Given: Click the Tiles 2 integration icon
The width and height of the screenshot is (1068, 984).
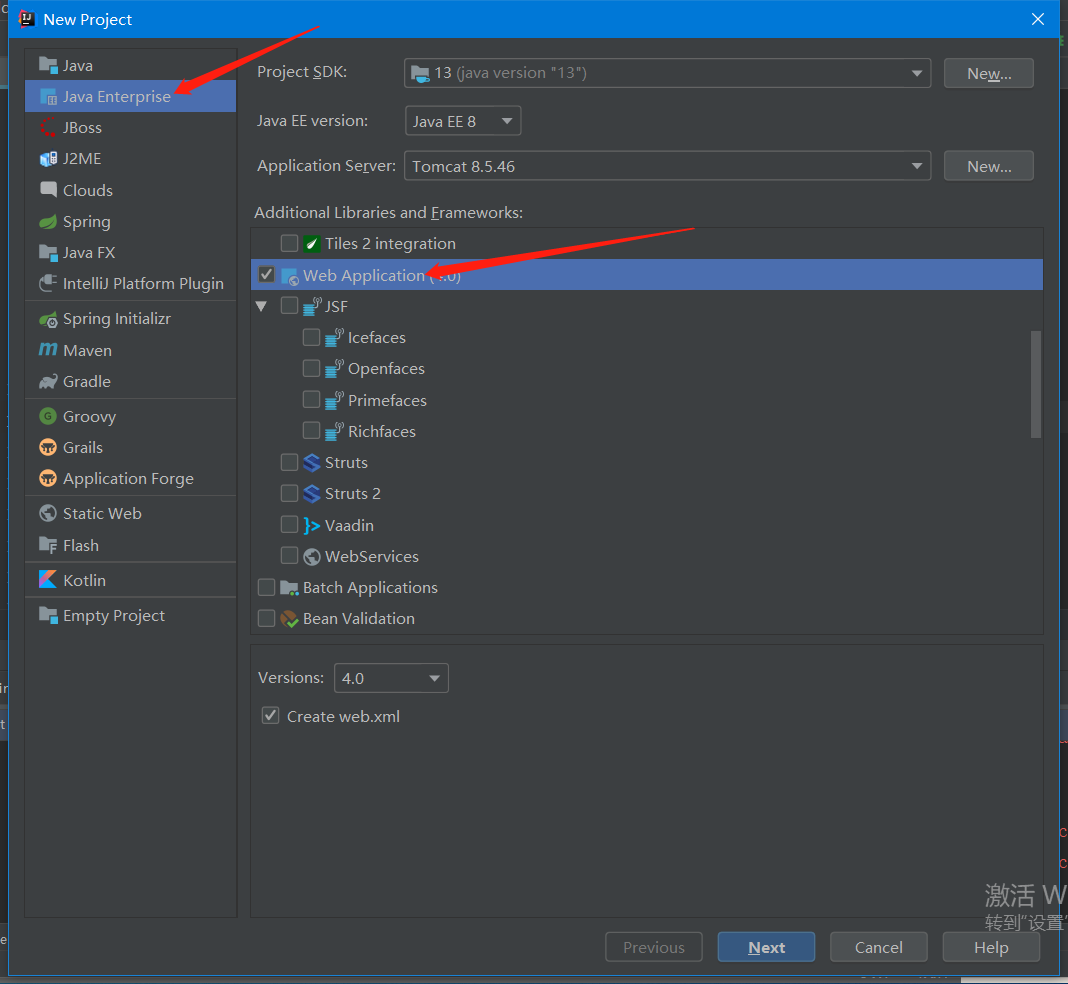Looking at the screenshot, I should coord(311,244).
